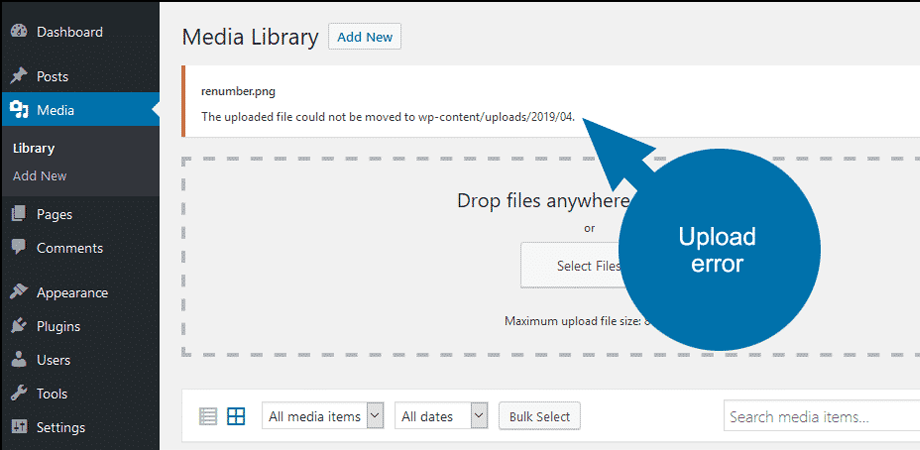This screenshot has height=450, width=920.
Task: Switch to grid view icon
Action: (236, 417)
